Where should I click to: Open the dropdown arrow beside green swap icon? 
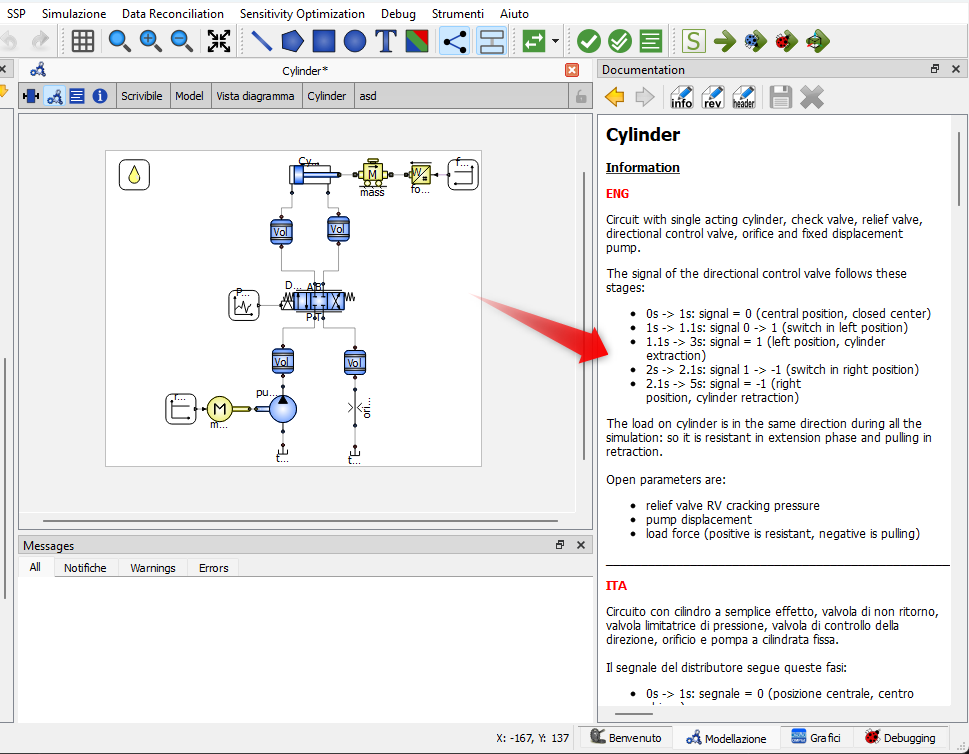(555, 41)
